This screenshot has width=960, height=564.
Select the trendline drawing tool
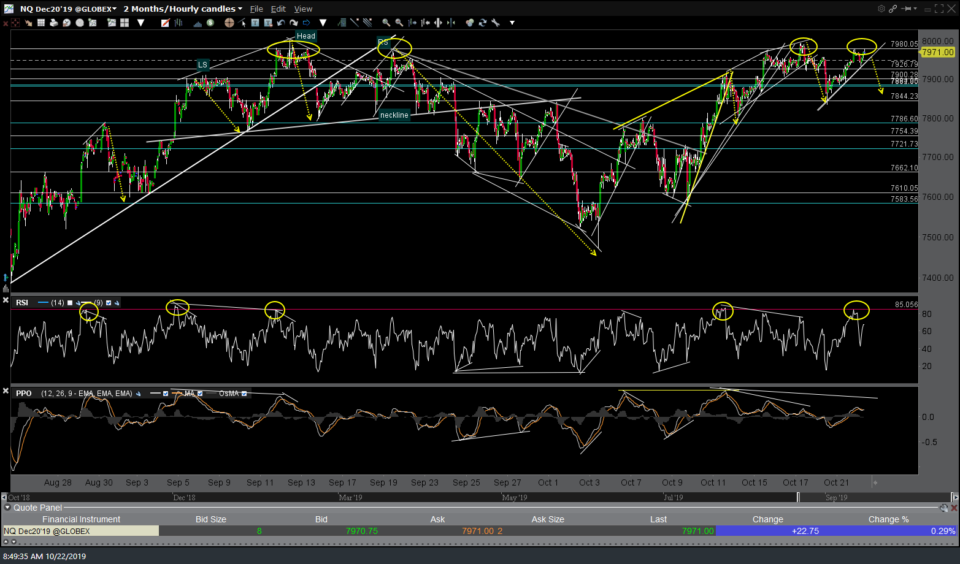click(x=354, y=23)
